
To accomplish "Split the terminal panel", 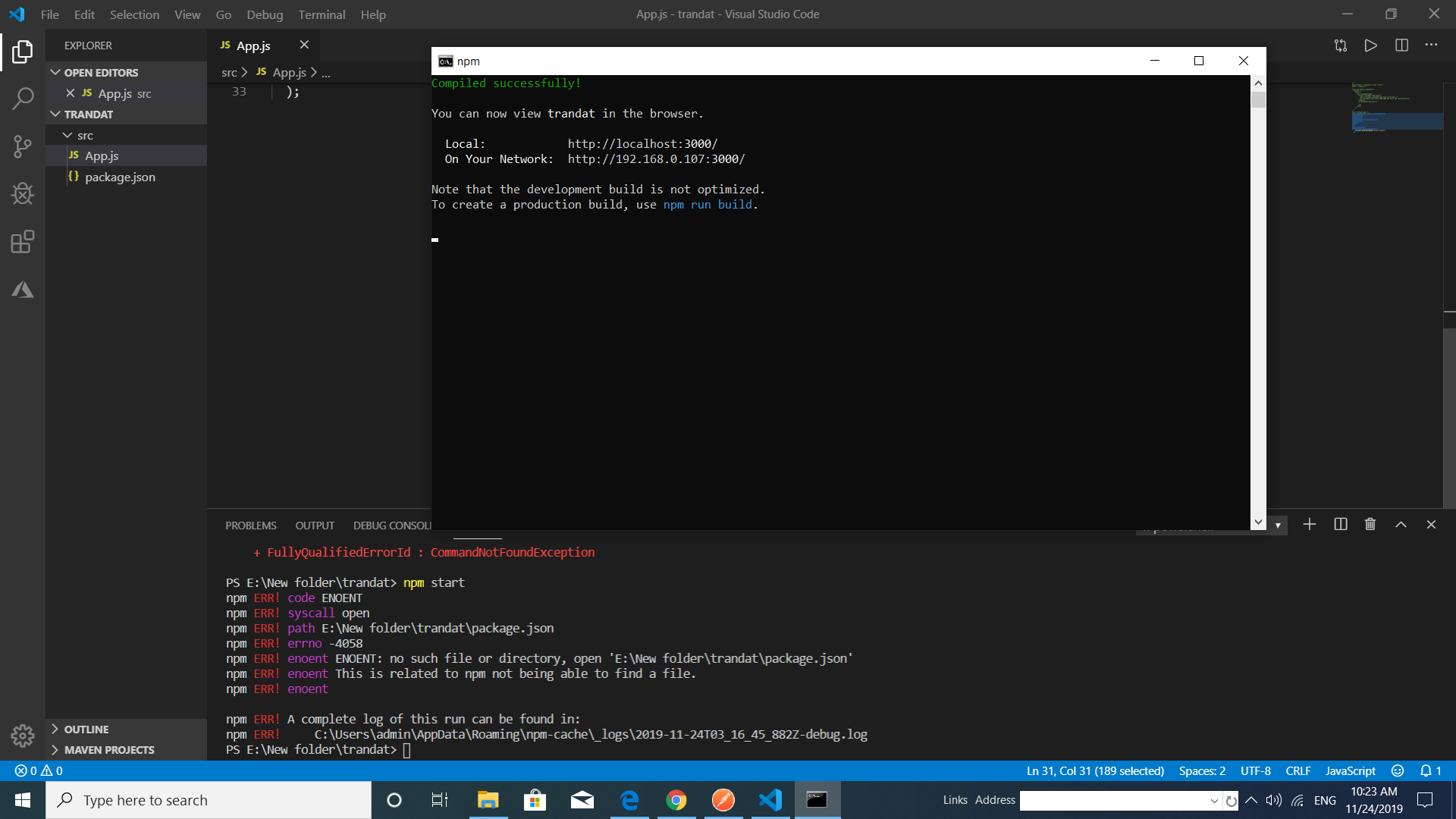I will 1341,525.
